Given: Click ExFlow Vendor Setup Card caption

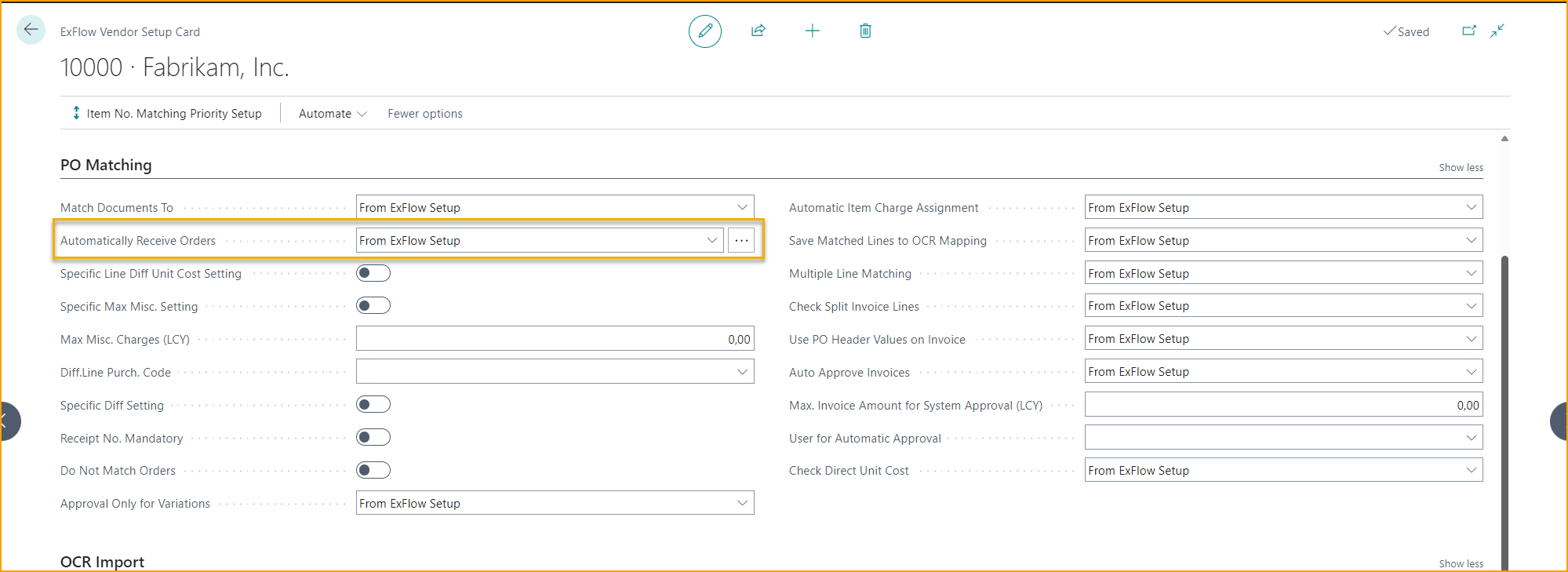Looking at the screenshot, I should click(x=130, y=32).
